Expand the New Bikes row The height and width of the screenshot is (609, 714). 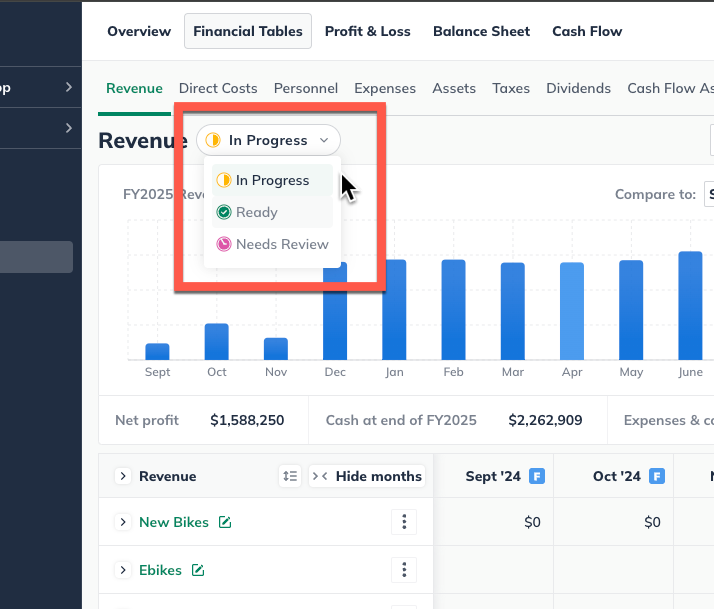pos(123,522)
